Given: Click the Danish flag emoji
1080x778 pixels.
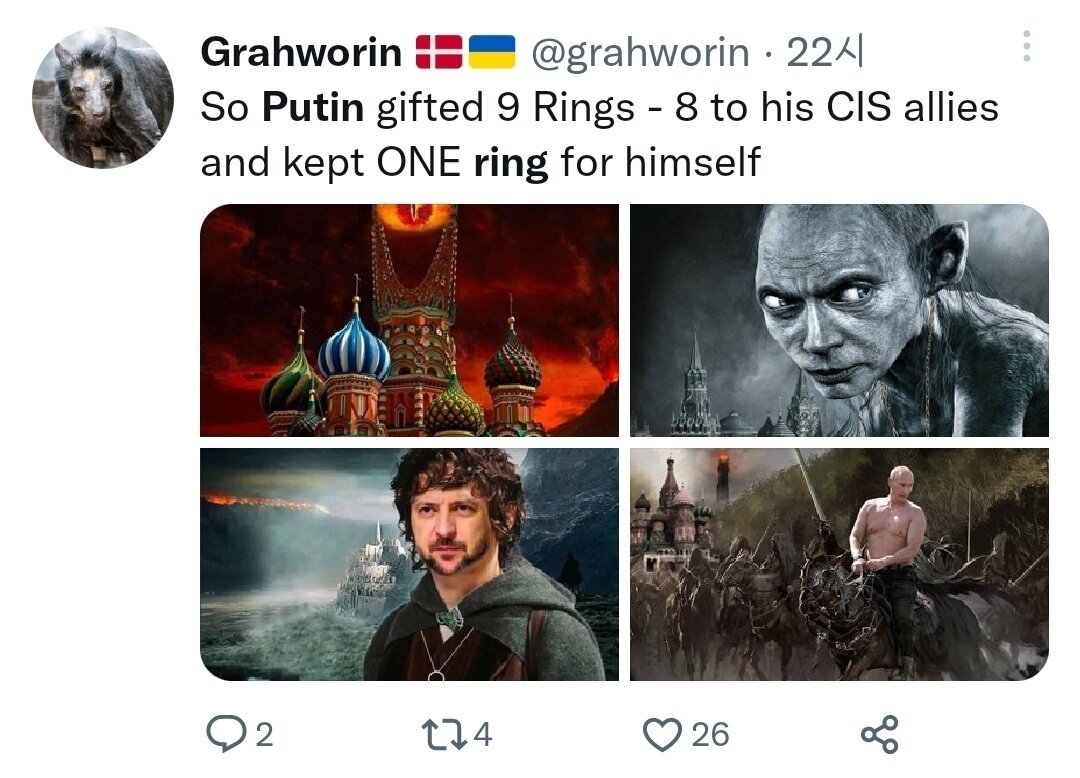Looking at the screenshot, I should [439, 52].
